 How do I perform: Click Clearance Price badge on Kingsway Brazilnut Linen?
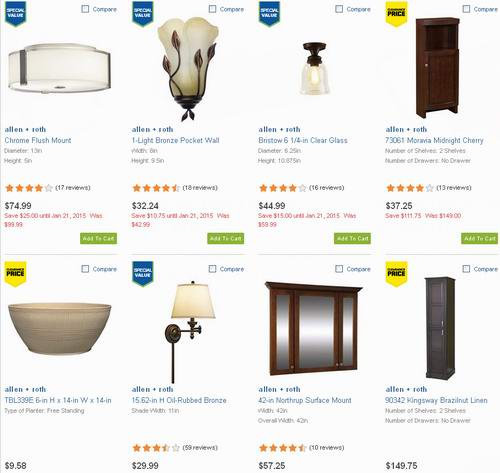pos(396,274)
